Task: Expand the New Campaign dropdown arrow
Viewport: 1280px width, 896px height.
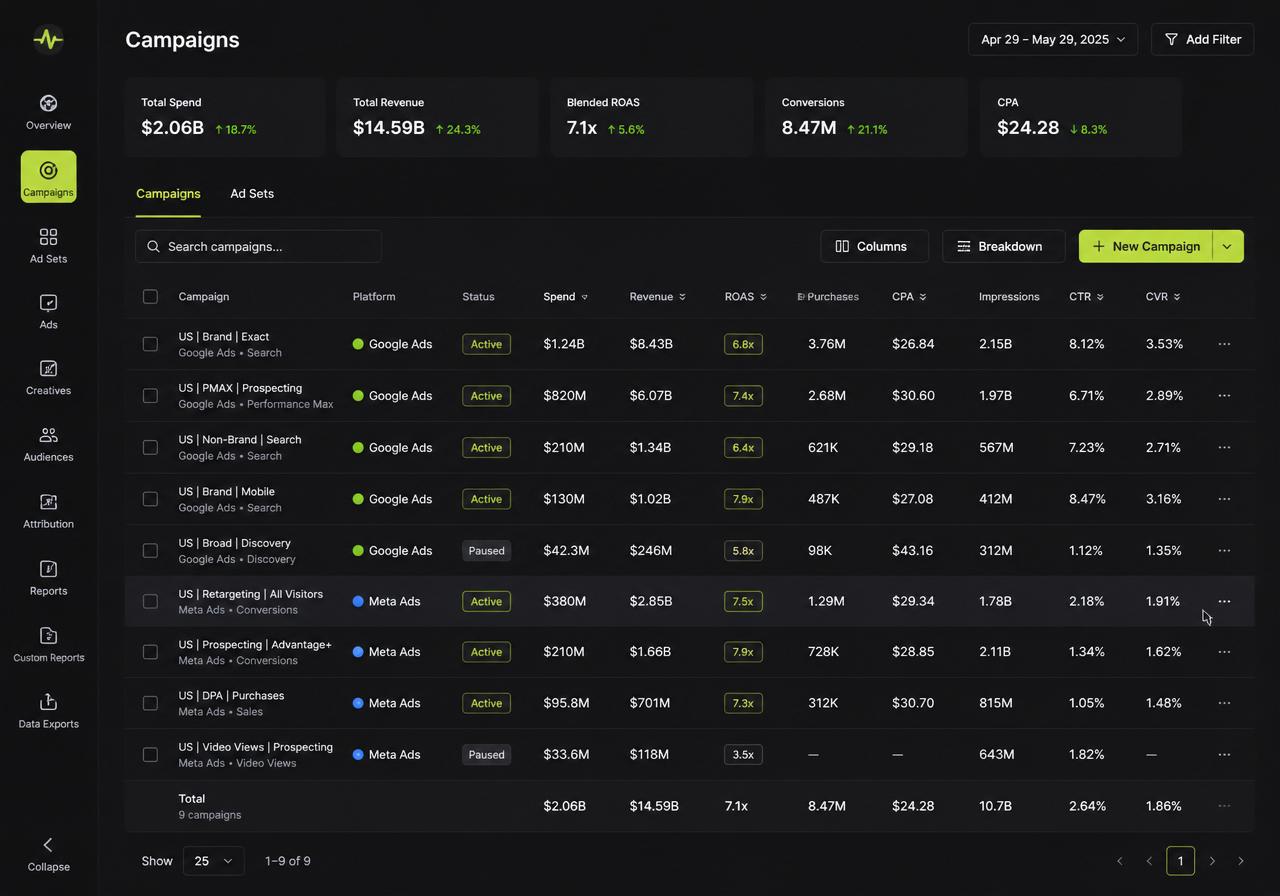Action: point(1228,246)
